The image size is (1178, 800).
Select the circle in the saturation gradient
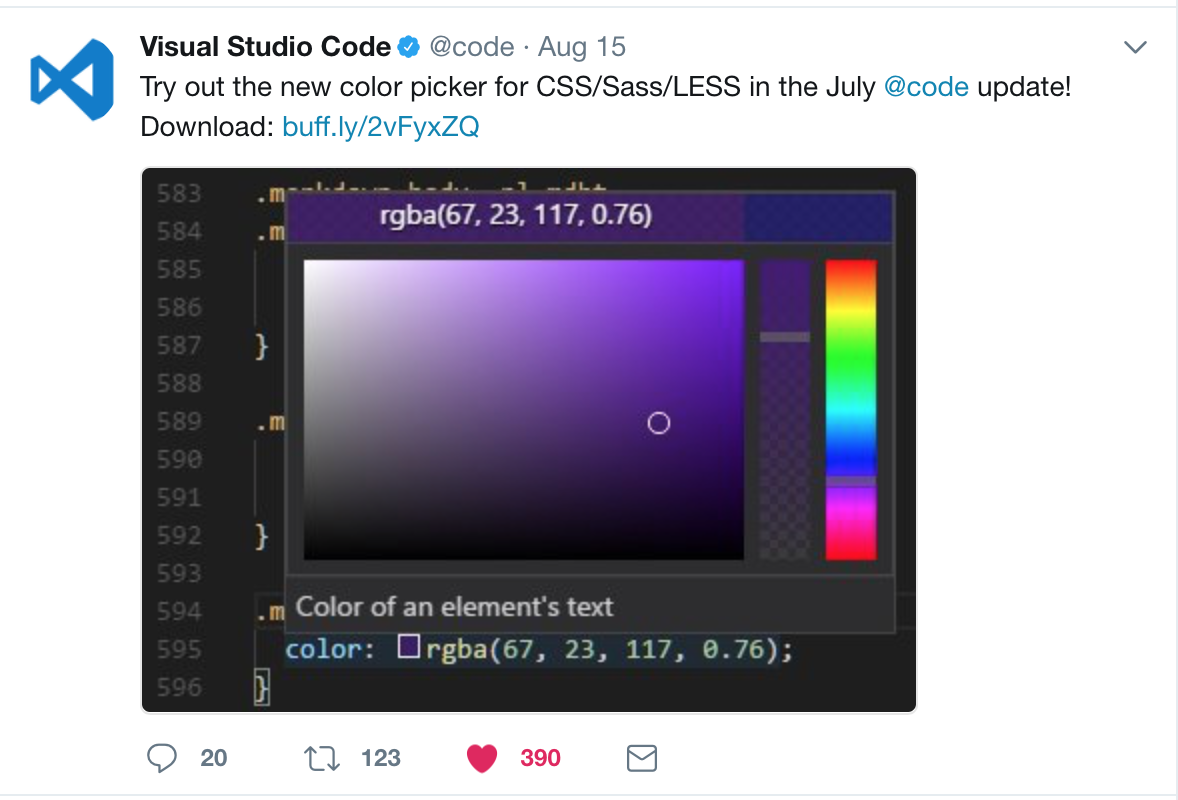click(x=659, y=423)
